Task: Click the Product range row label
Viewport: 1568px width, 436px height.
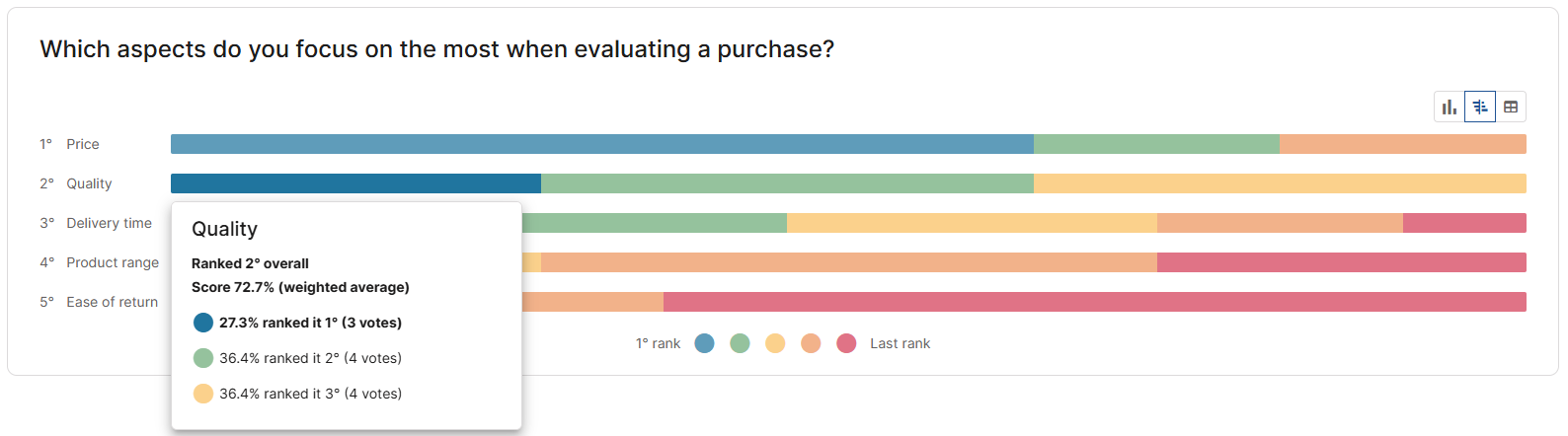Action: tap(113, 262)
